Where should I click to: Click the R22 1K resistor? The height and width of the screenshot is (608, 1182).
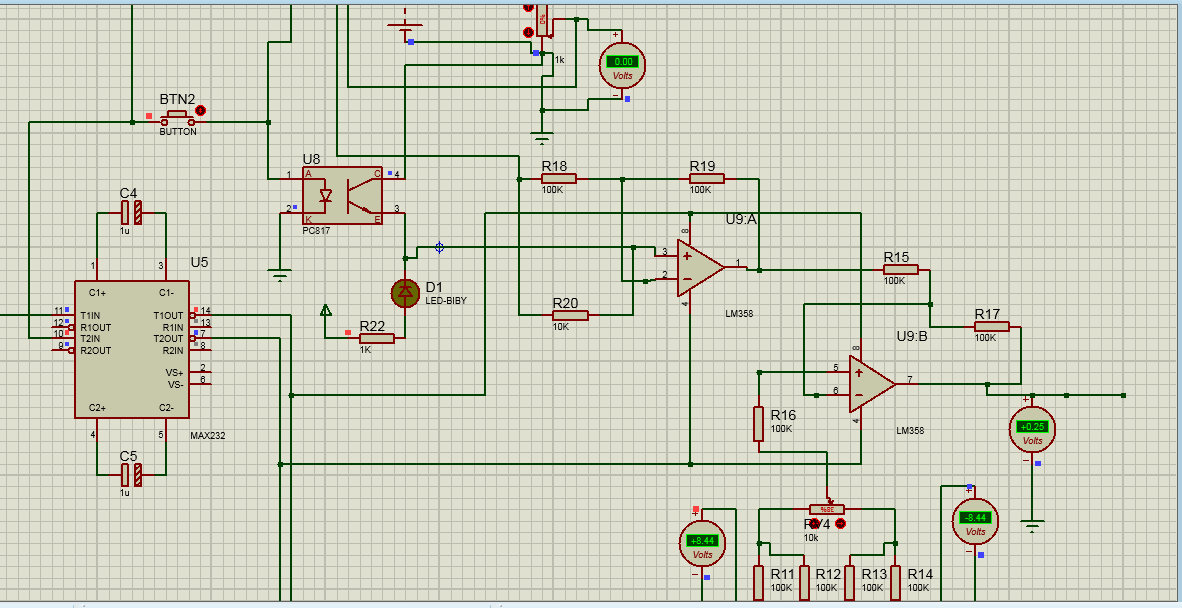point(376,338)
